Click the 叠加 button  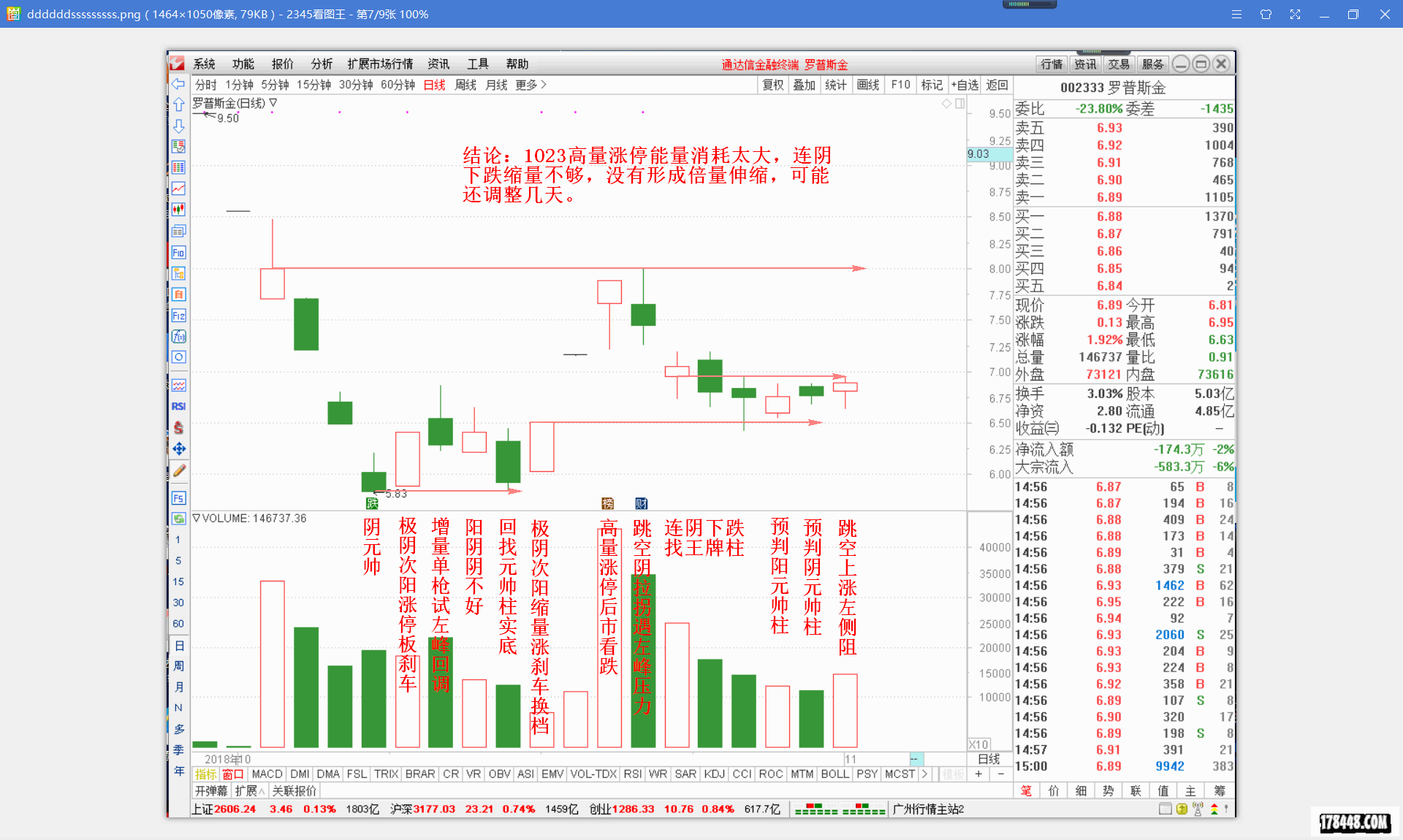click(x=805, y=85)
